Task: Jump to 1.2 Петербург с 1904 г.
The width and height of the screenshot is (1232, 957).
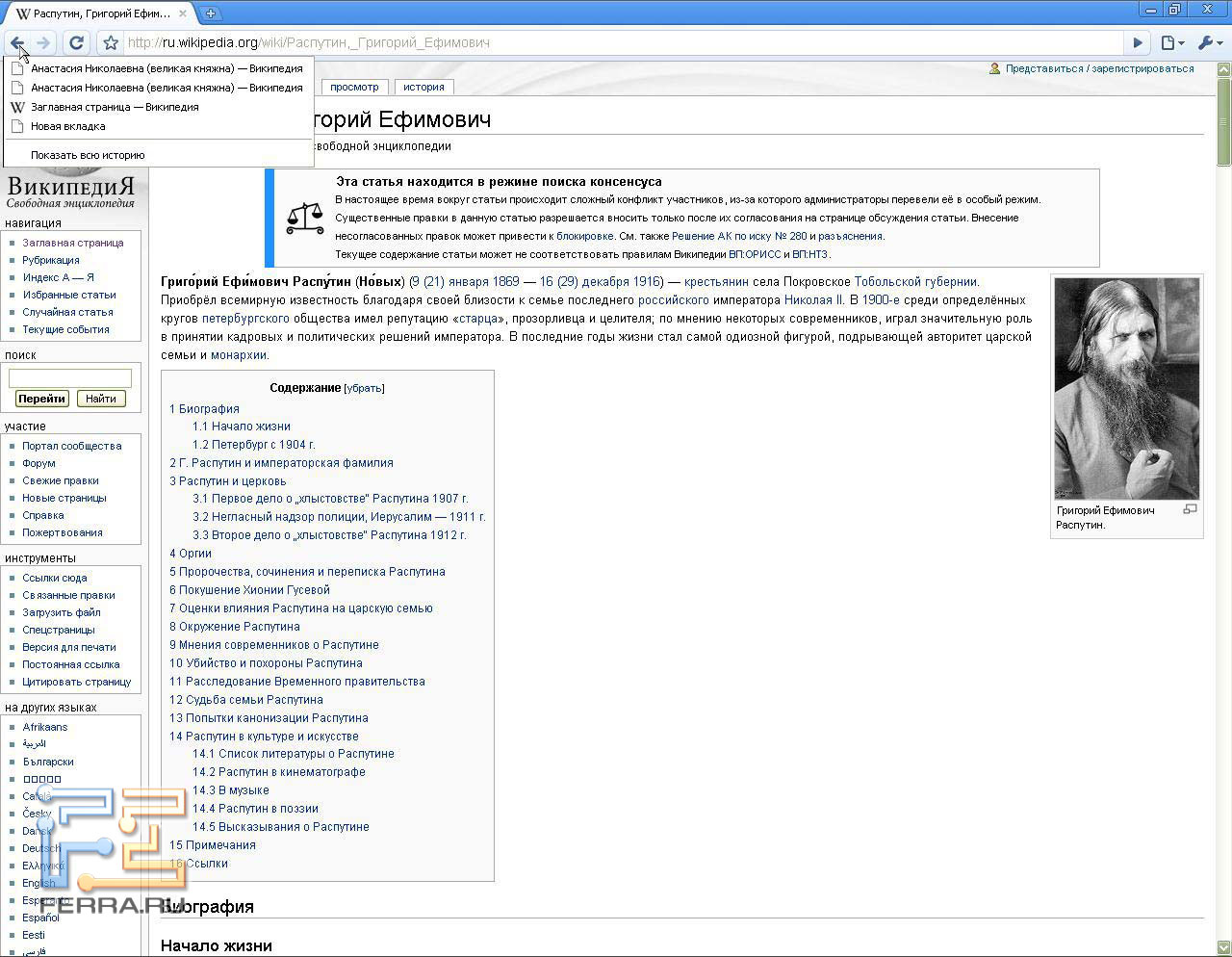Action: click(x=254, y=445)
